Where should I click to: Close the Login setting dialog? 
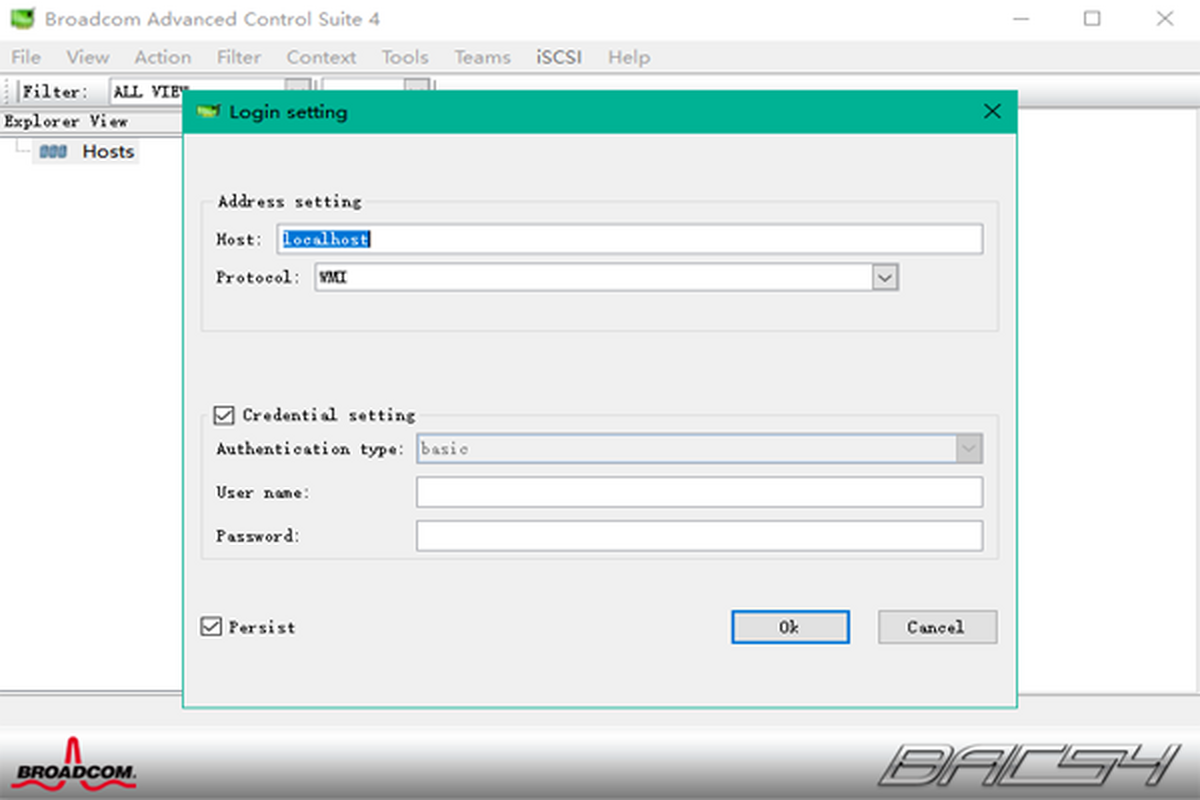992,112
